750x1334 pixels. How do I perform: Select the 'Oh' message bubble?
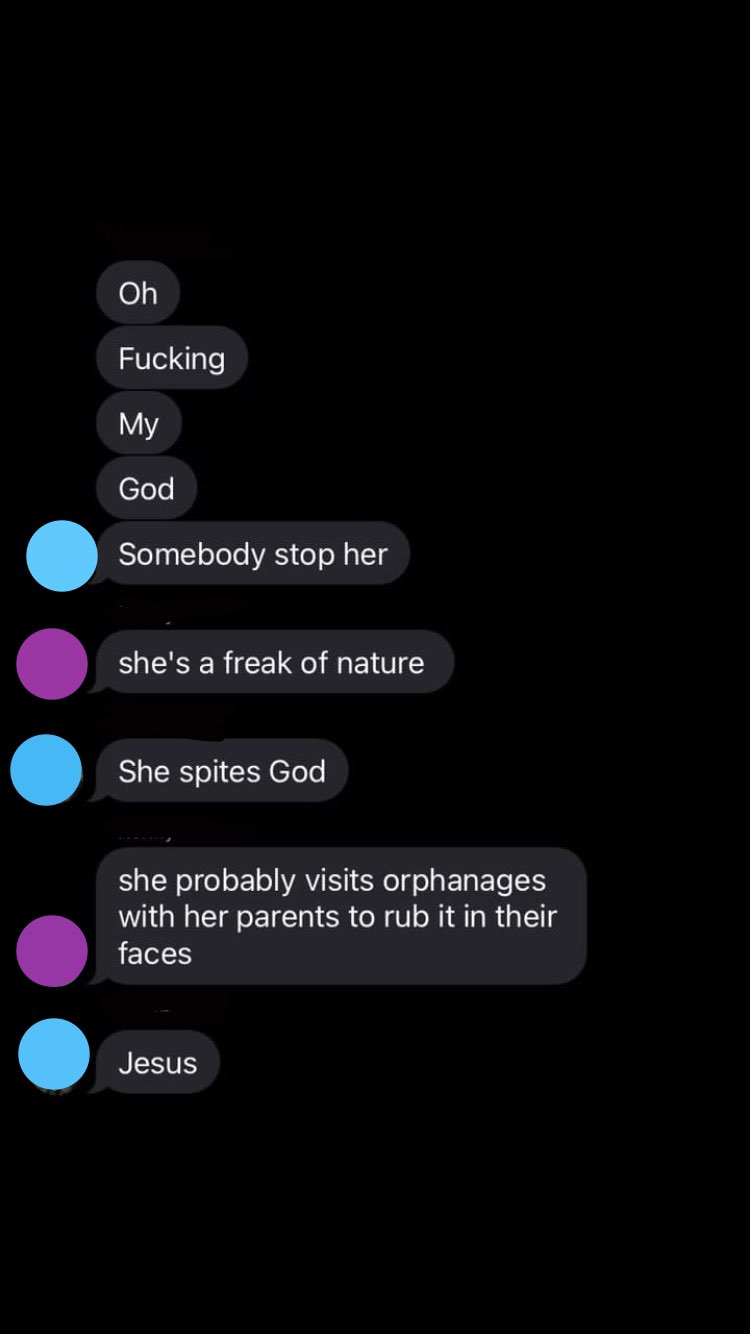tap(138, 293)
